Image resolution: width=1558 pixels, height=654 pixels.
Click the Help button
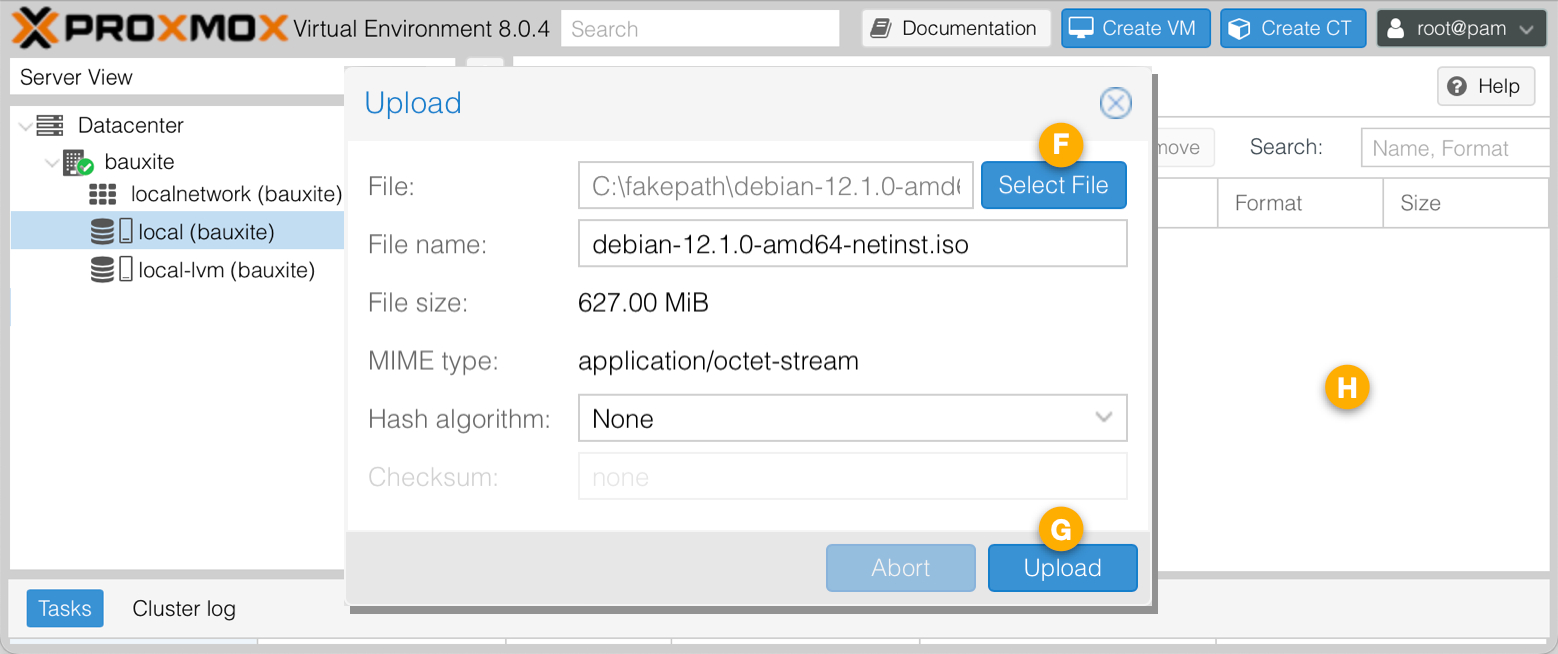[1486, 86]
